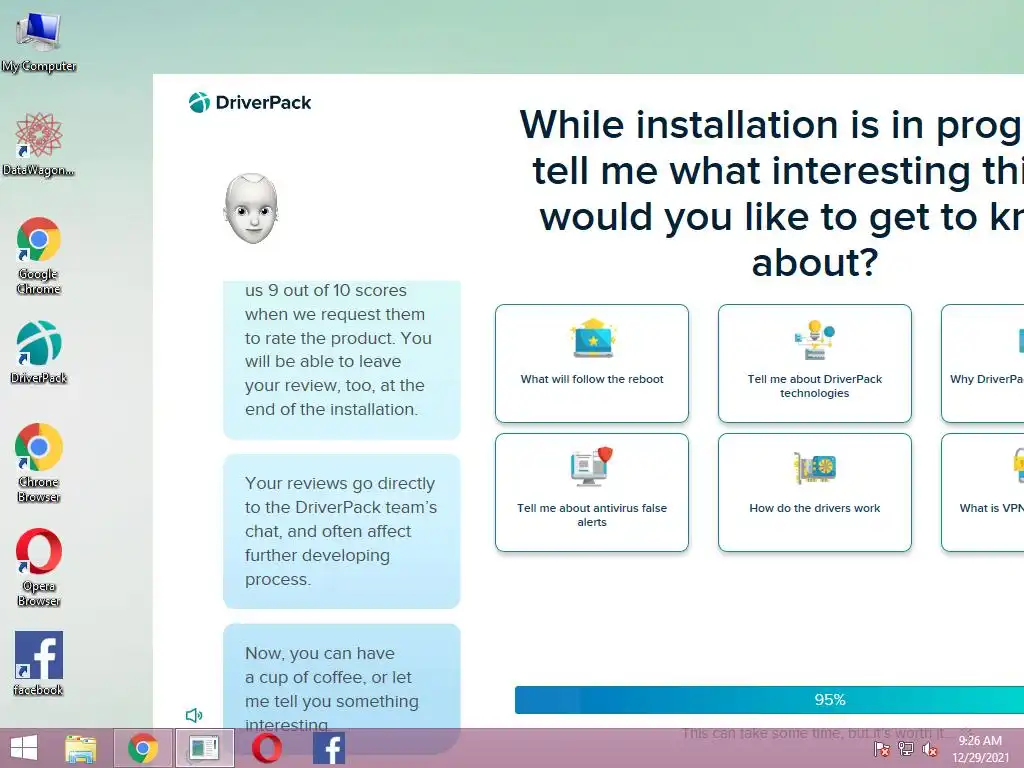
Task: Open the network status tray icon
Action: click(x=906, y=750)
